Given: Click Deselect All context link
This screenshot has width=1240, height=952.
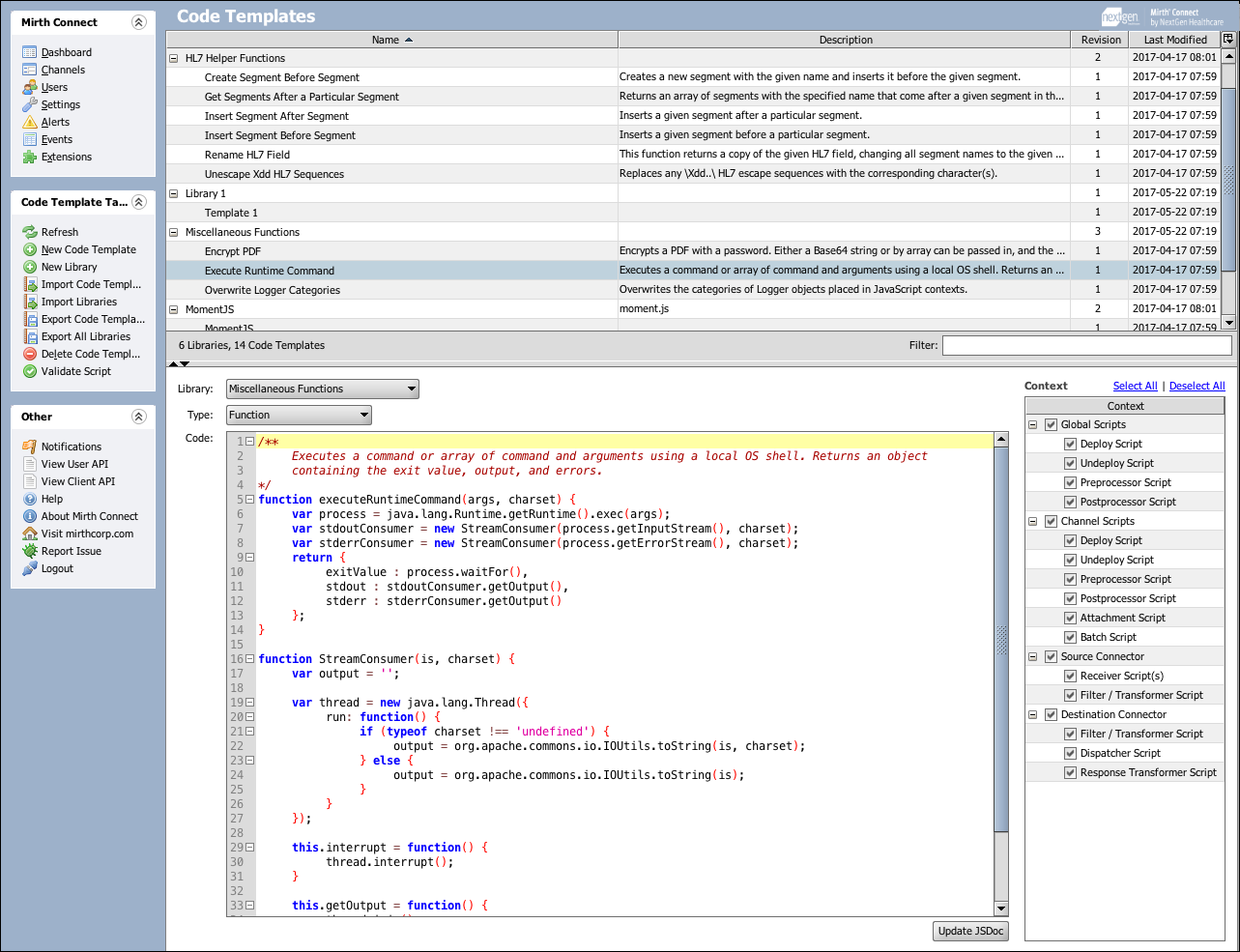Looking at the screenshot, I should click(1197, 386).
